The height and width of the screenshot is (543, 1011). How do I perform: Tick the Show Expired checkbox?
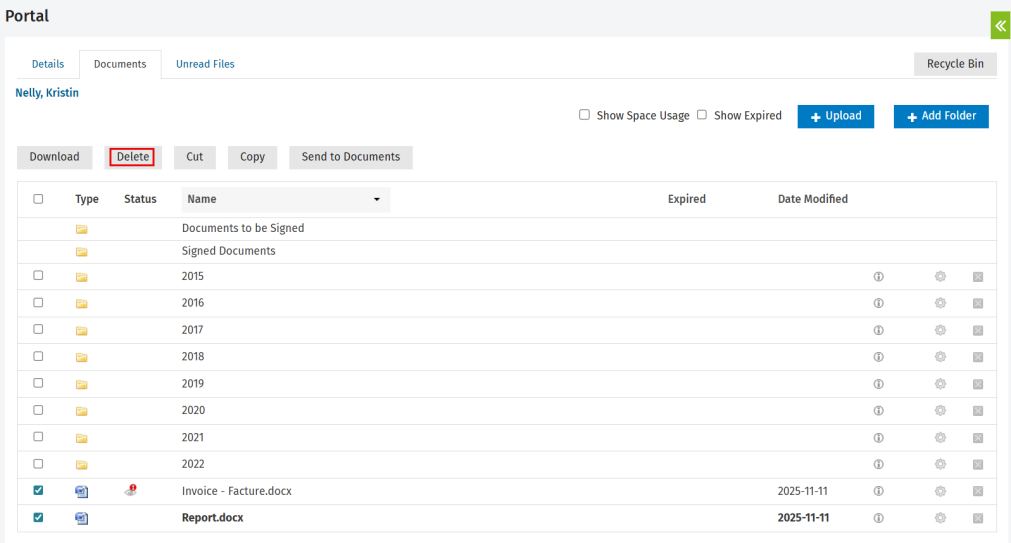(702, 115)
